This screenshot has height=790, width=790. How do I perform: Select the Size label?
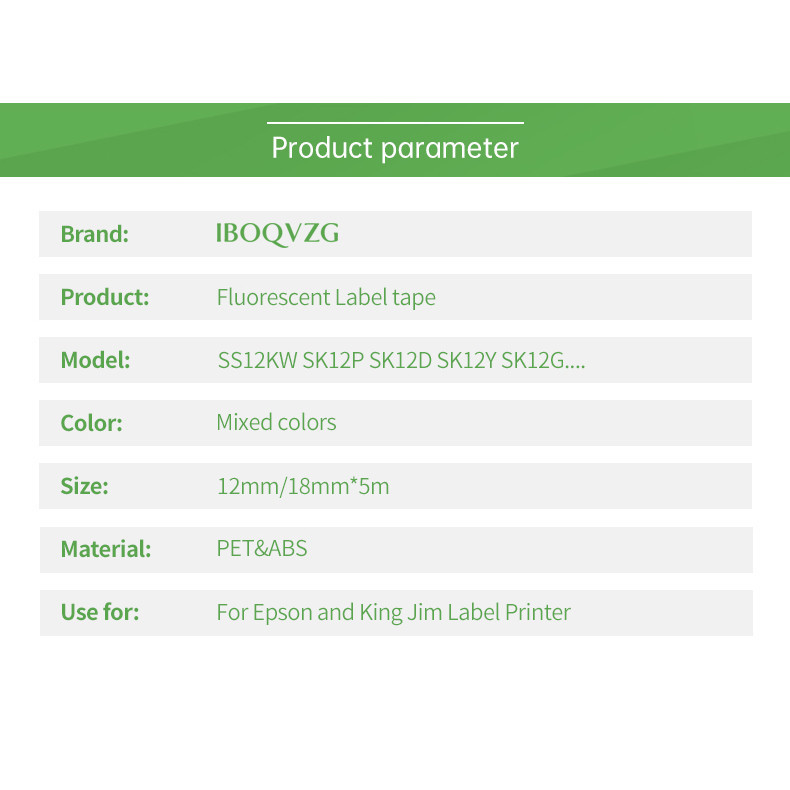point(84,486)
